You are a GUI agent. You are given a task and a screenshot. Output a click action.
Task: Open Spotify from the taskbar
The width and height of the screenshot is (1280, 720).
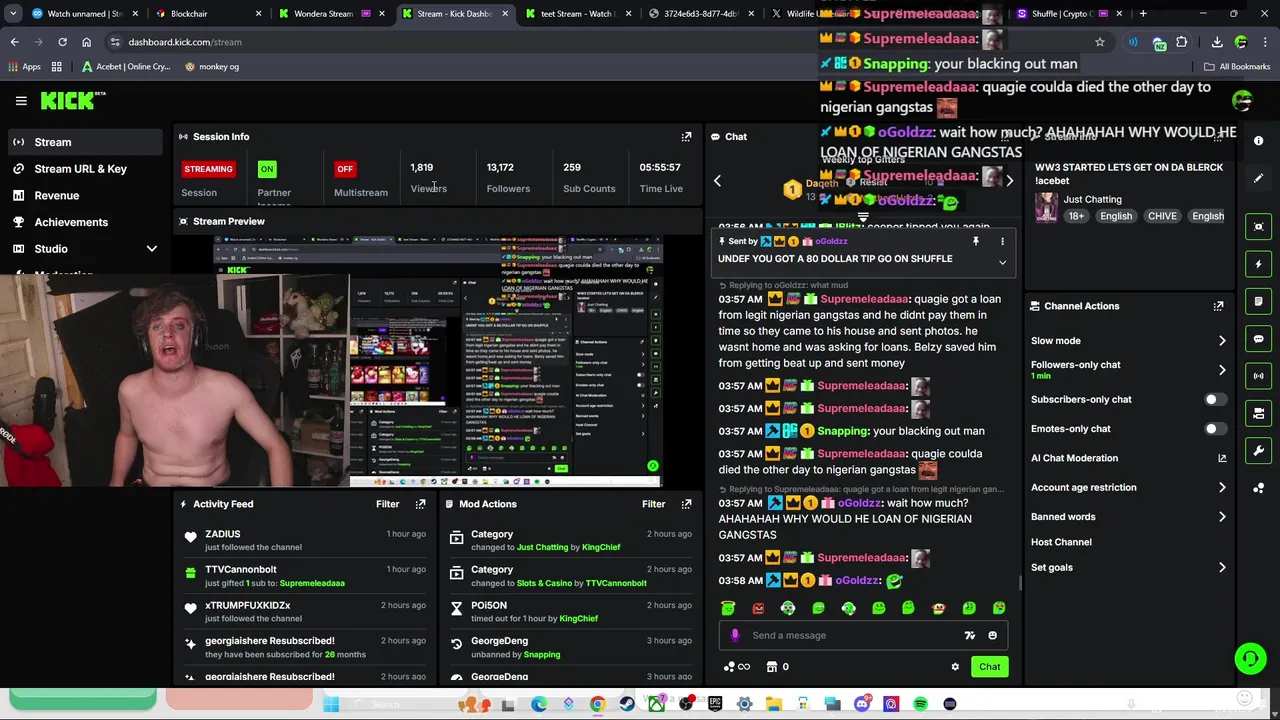coord(920,704)
